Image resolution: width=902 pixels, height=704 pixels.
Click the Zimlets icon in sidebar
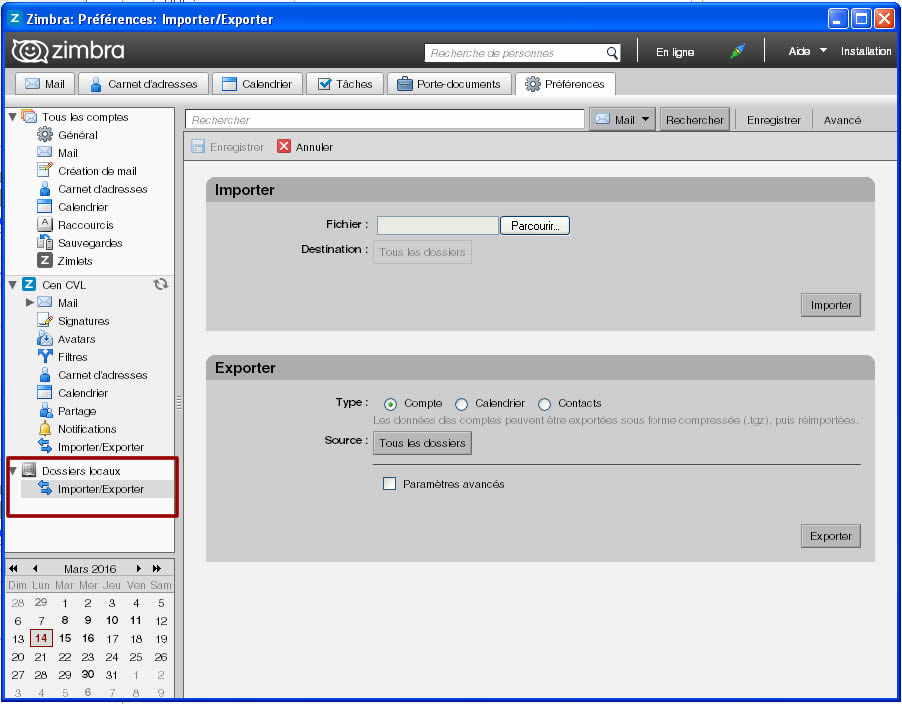[45, 261]
